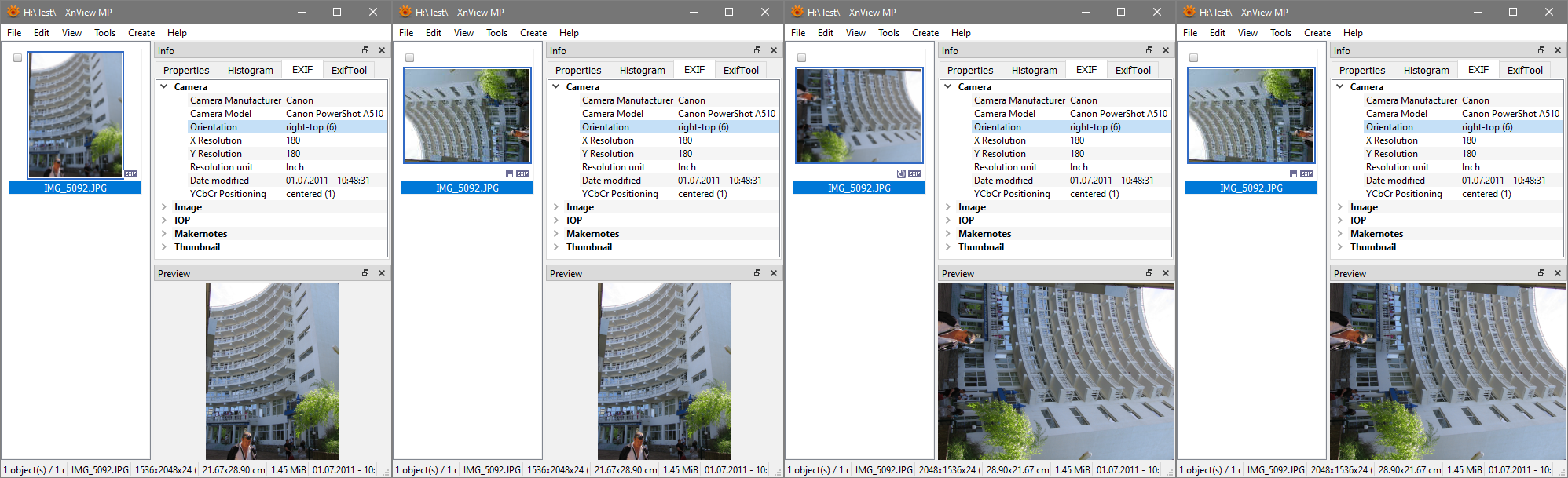The height and width of the screenshot is (478, 1568).
Task: Float the Preview panel in the third window
Action: click(1149, 273)
